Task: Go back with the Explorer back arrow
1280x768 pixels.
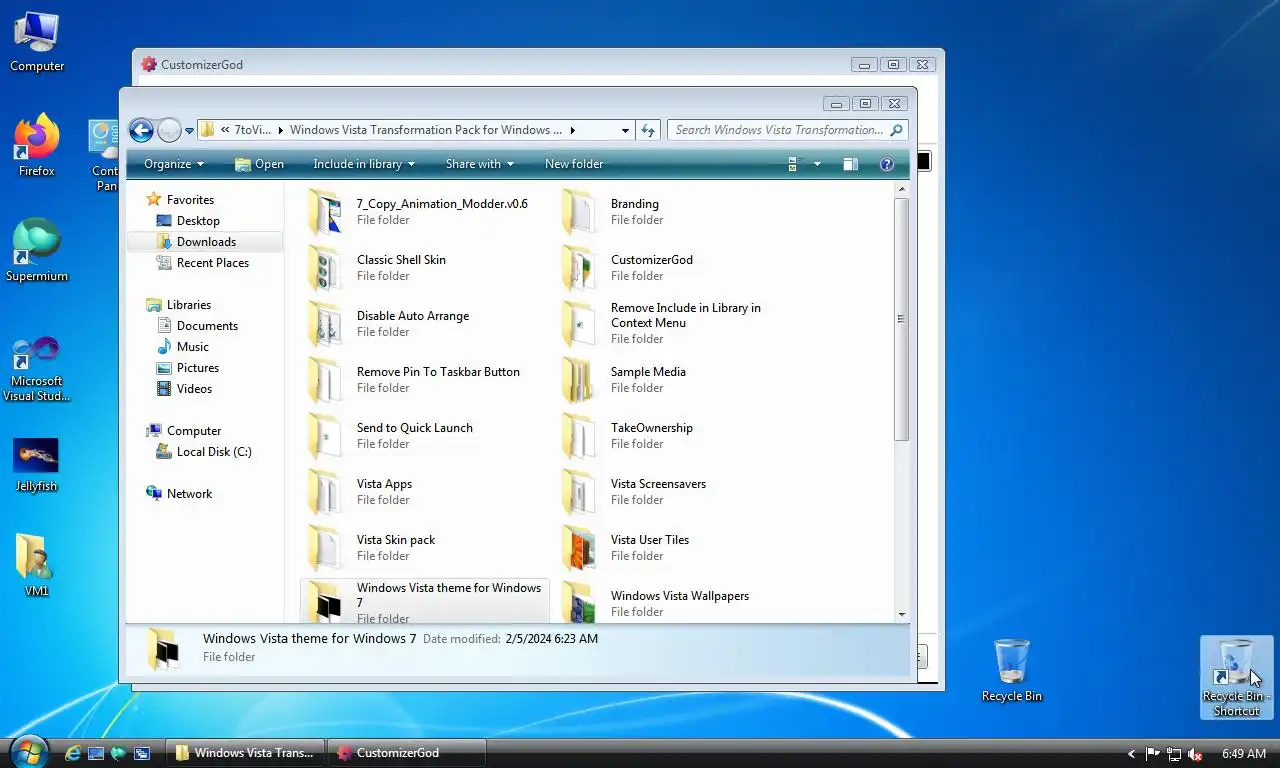Action: click(x=141, y=130)
